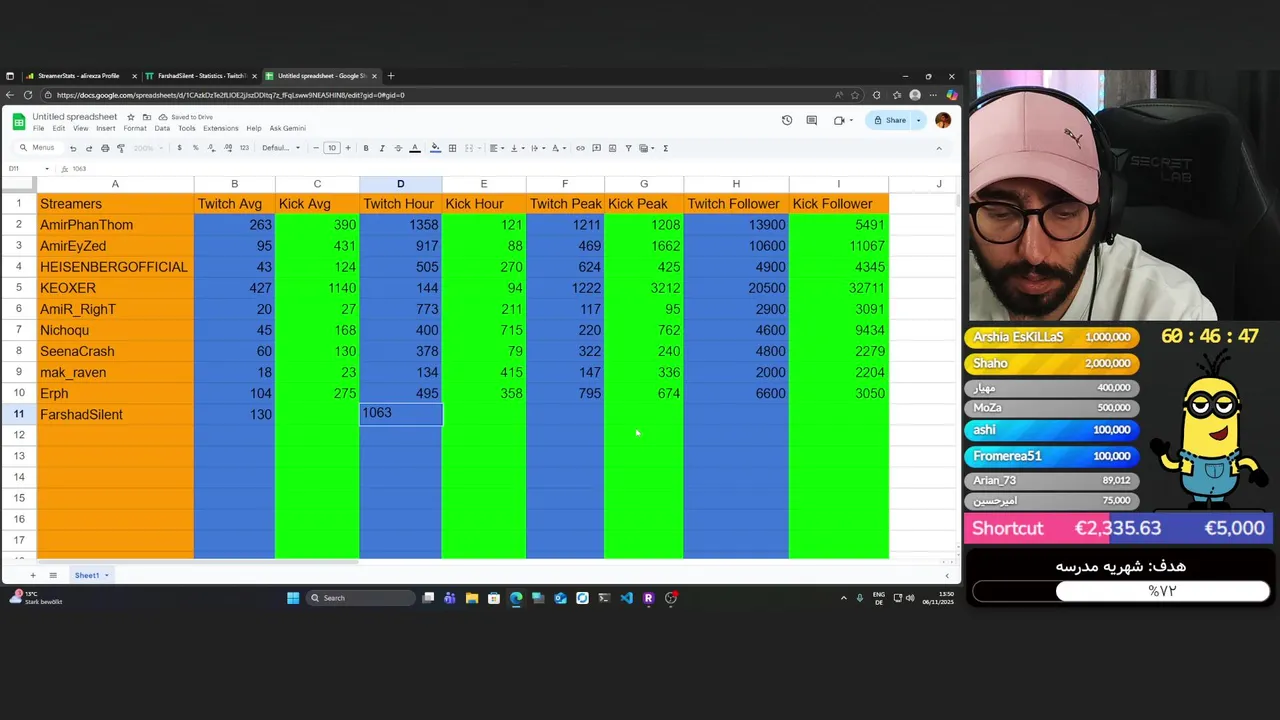This screenshot has height=720, width=1280.
Task: Open Visual Studio Code taskbar icon
Action: tap(626, 598)
